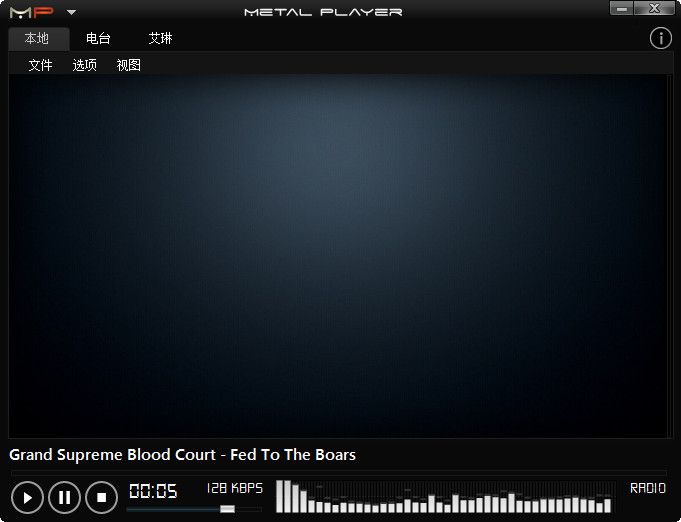Click the 00:05 elapsed time display
Screen dimensions: 681x522
coord(153,491)
